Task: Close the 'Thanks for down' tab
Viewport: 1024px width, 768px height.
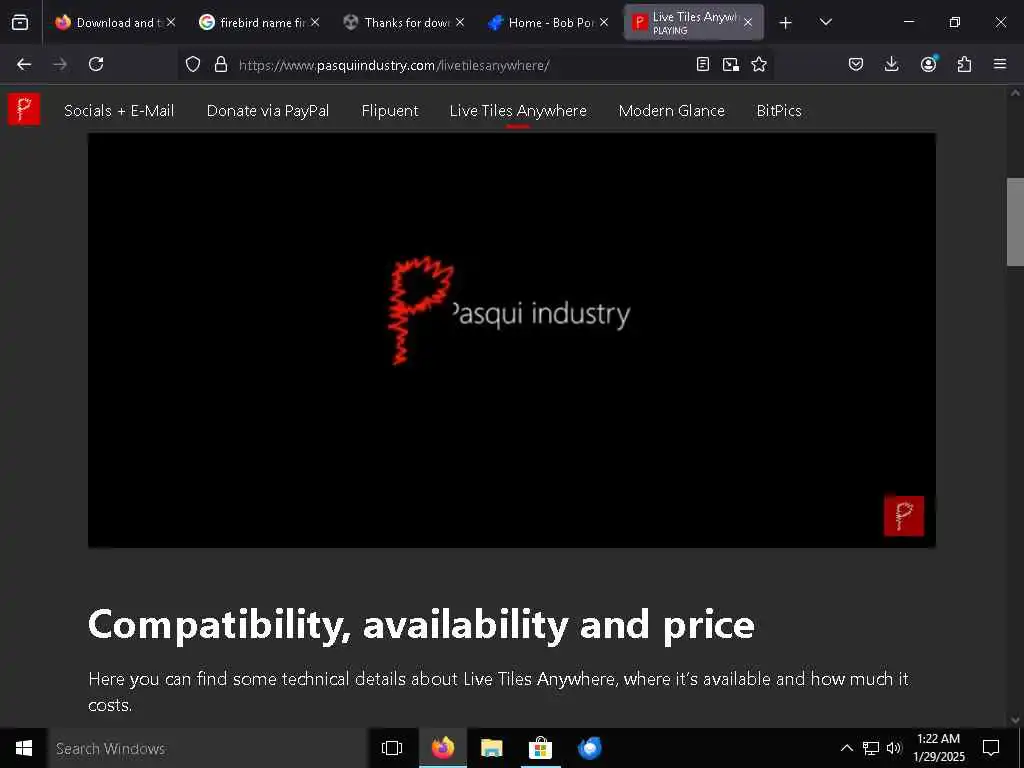Action: click(460, 23)
